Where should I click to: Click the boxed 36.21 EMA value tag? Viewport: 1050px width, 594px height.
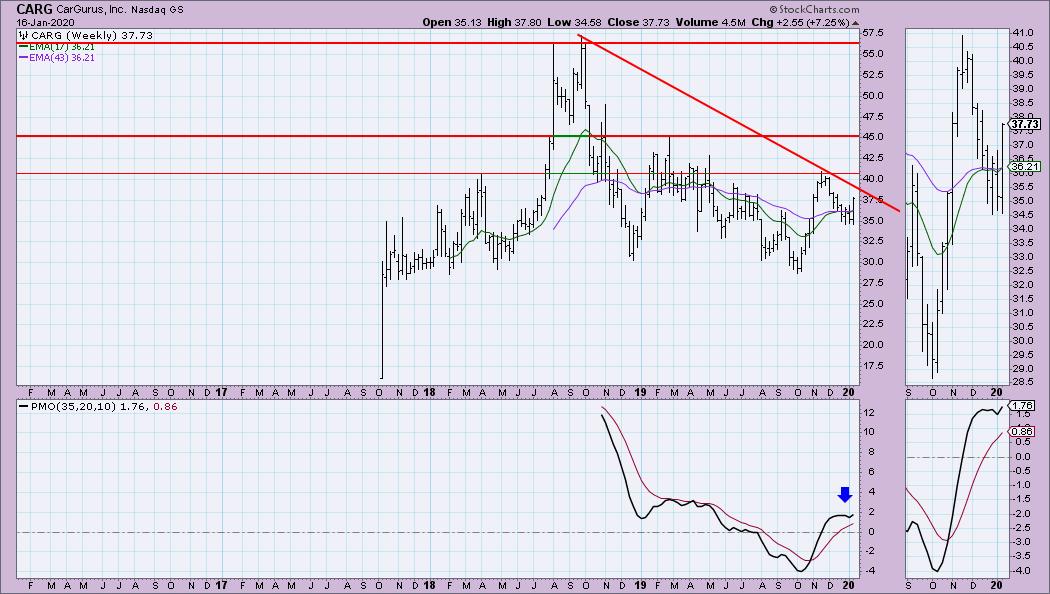click(x=1025, y=166)
